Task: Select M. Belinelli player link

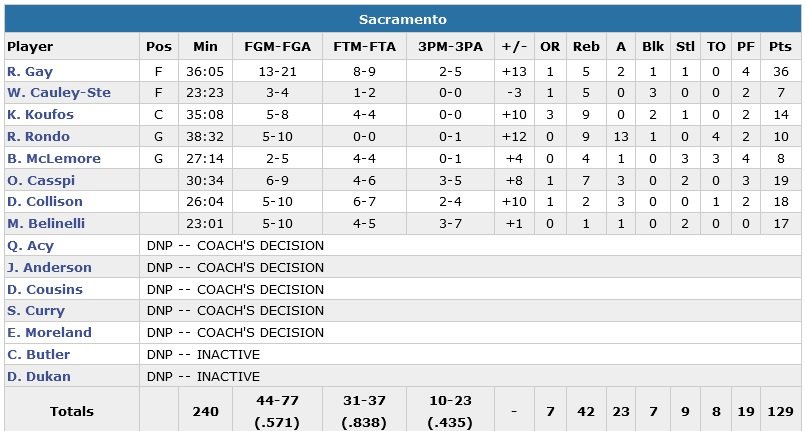Action: [46, 224]
